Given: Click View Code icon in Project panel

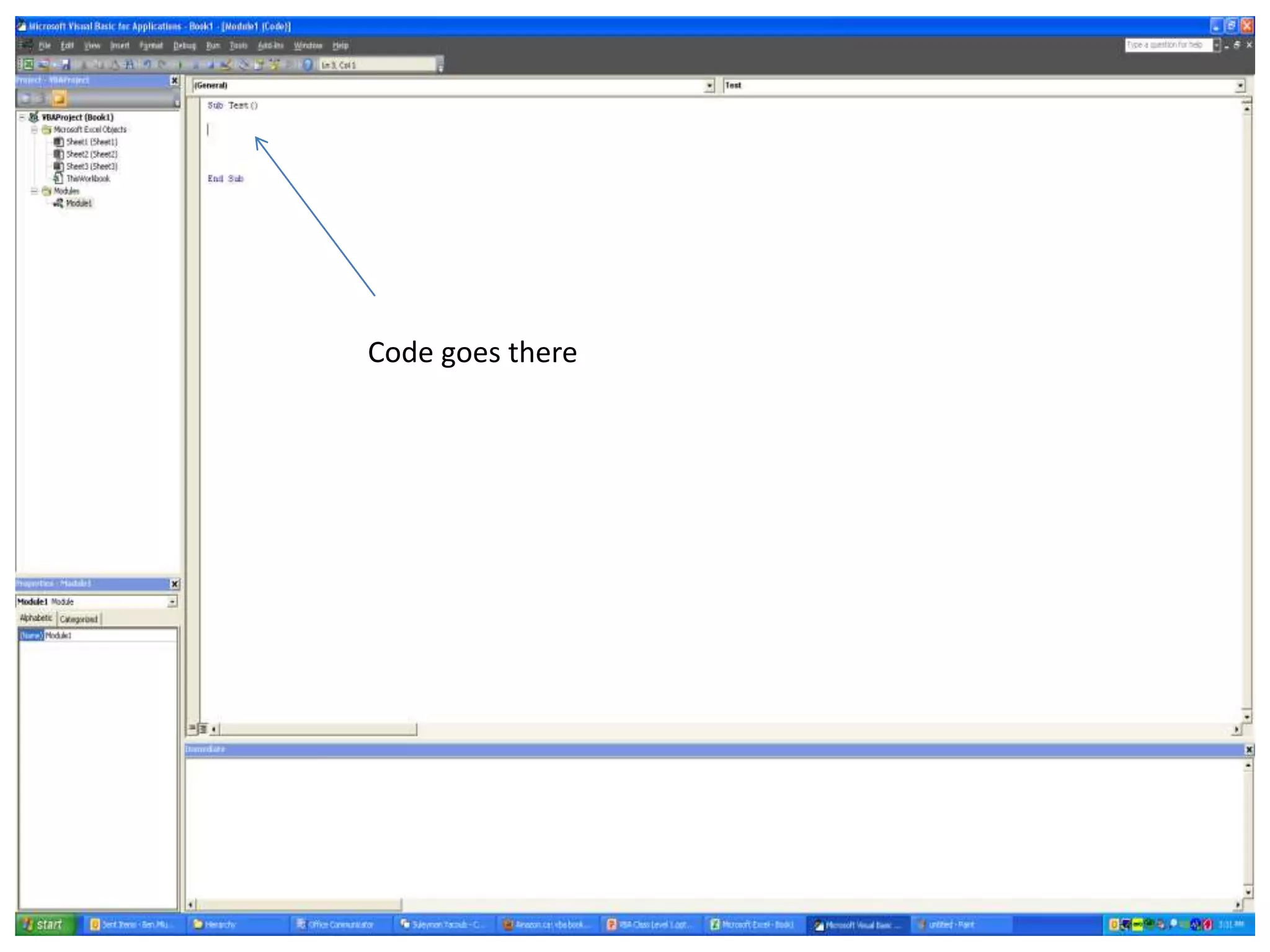Looking at the screenshot, I should [26, 99].
